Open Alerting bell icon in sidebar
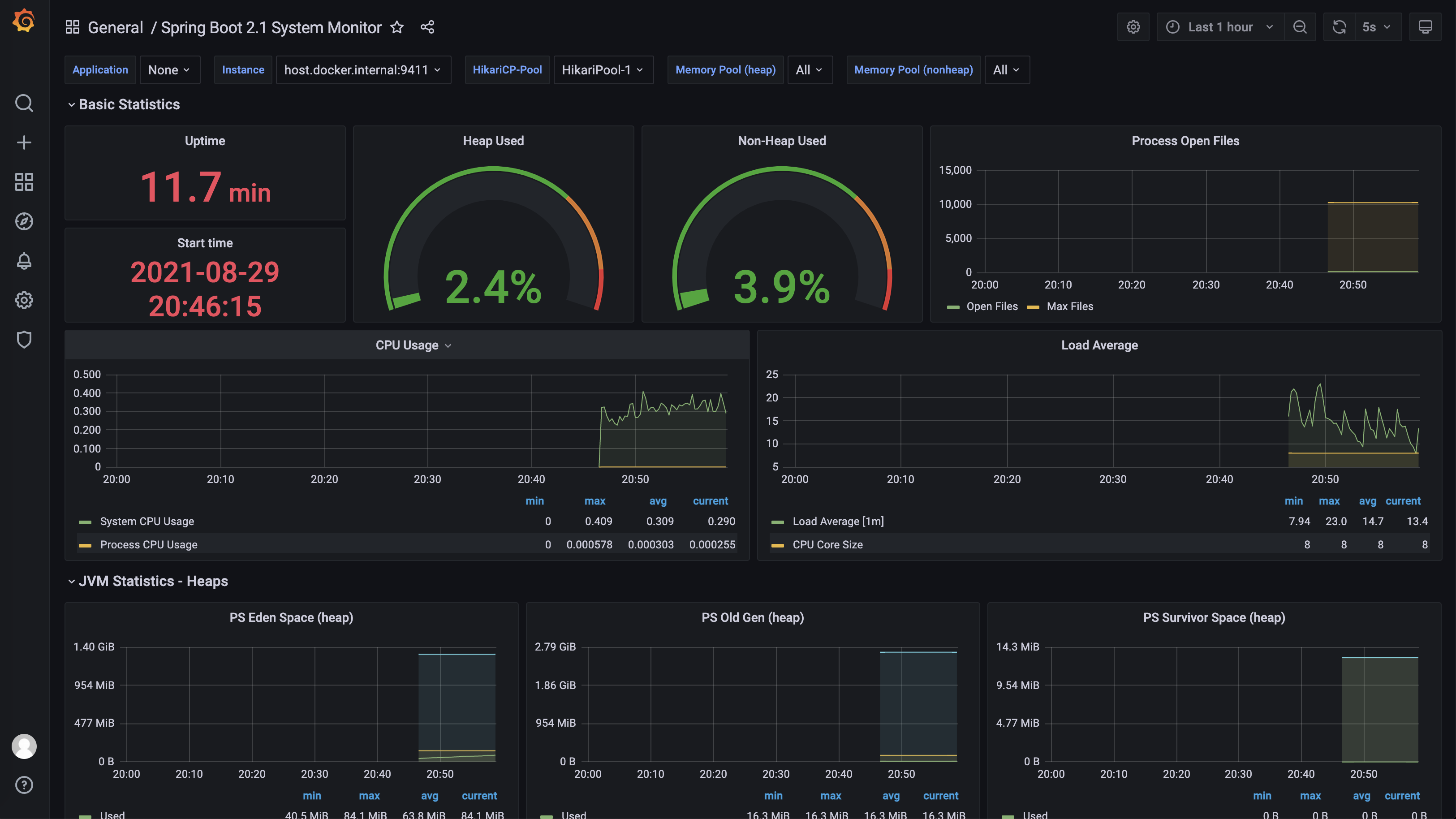This screenshot has height=819, width=1456. coord(24,261)
